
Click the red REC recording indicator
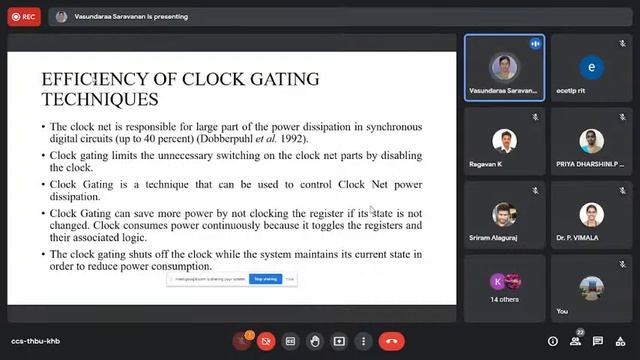pyautogui.click(x=24, y=17)
